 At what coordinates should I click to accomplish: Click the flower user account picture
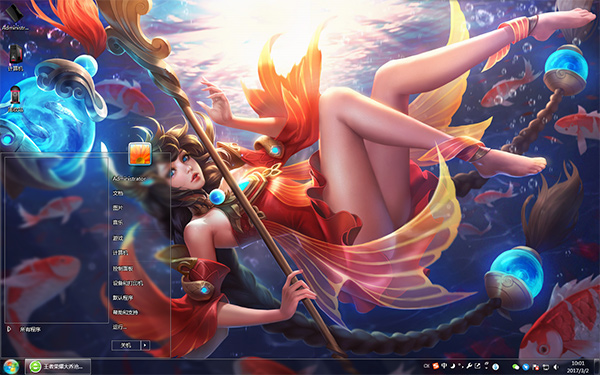[140, 153]
